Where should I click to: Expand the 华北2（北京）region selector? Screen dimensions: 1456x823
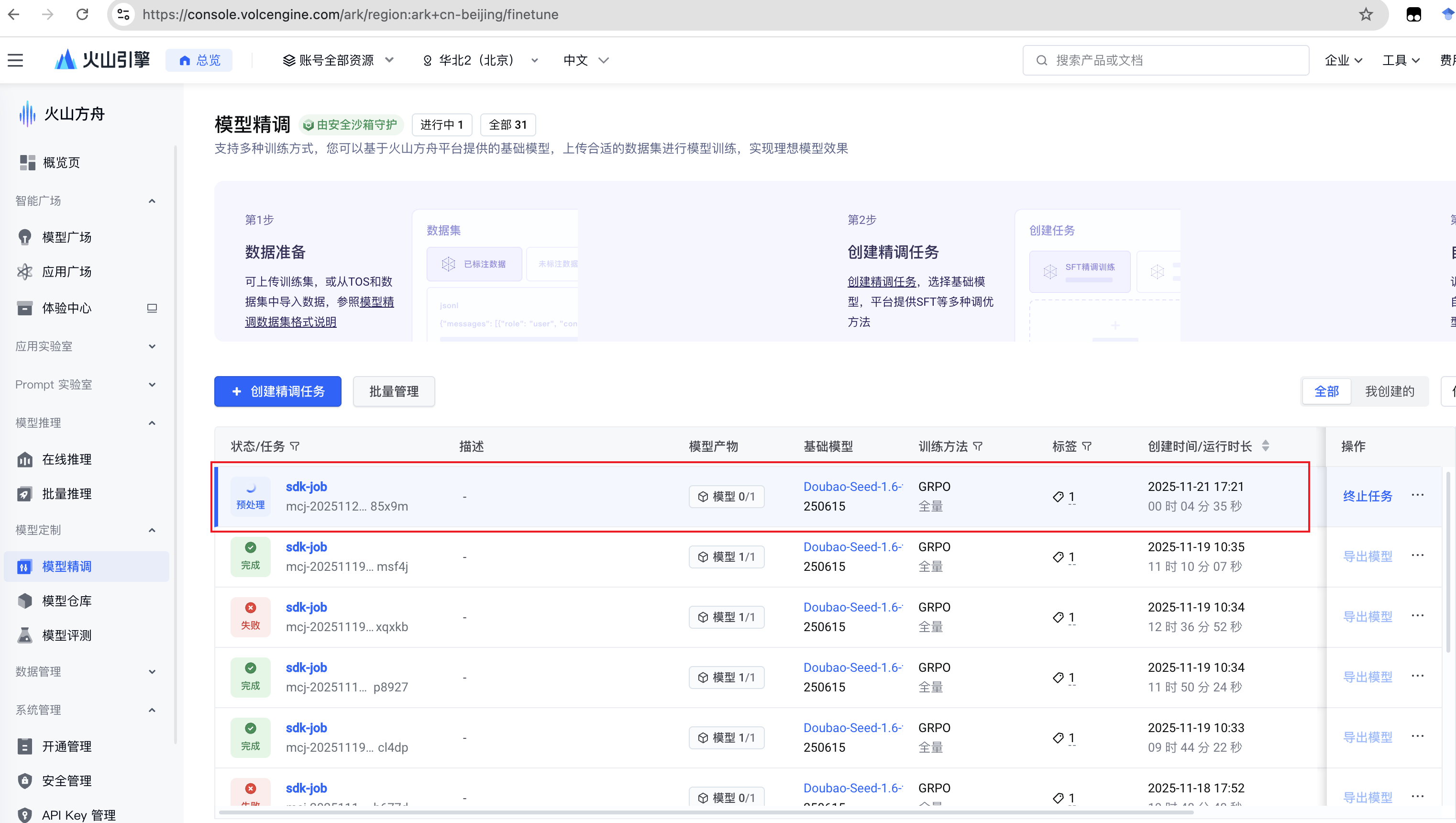pos(480,60)
